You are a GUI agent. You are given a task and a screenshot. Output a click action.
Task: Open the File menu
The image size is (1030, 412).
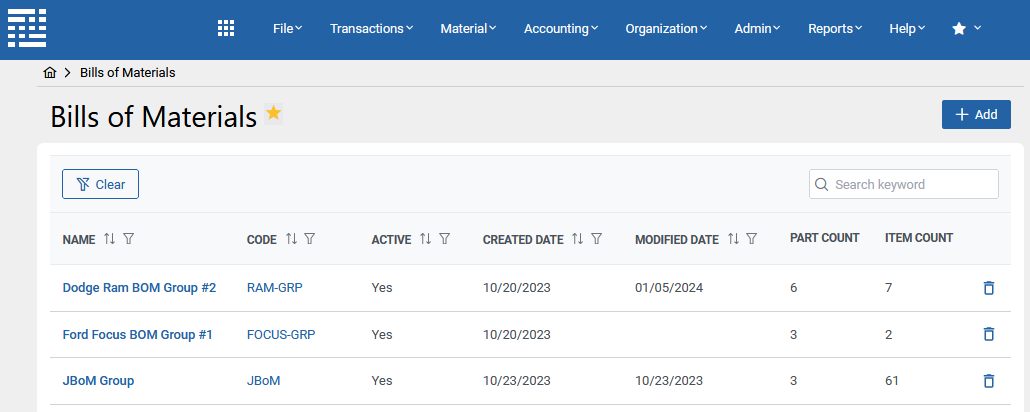click(x=288, y=28)
